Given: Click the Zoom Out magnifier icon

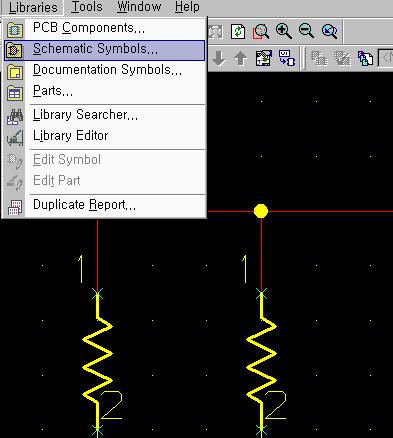Looking at the screenshot, I should tap(306, 31).
